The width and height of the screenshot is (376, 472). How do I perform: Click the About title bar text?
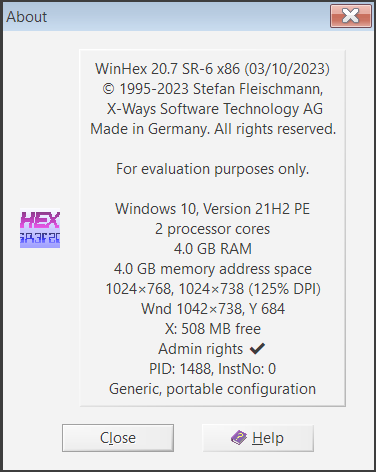tap(27, 17)
